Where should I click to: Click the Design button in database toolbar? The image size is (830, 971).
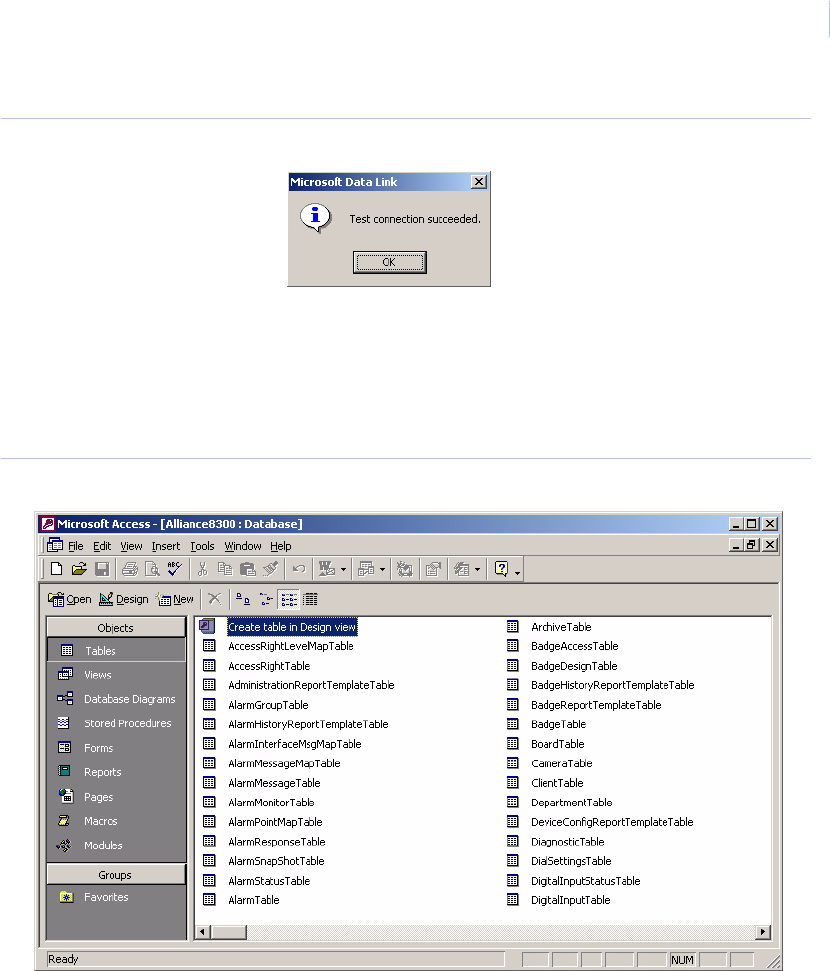(x=124, y=599)
